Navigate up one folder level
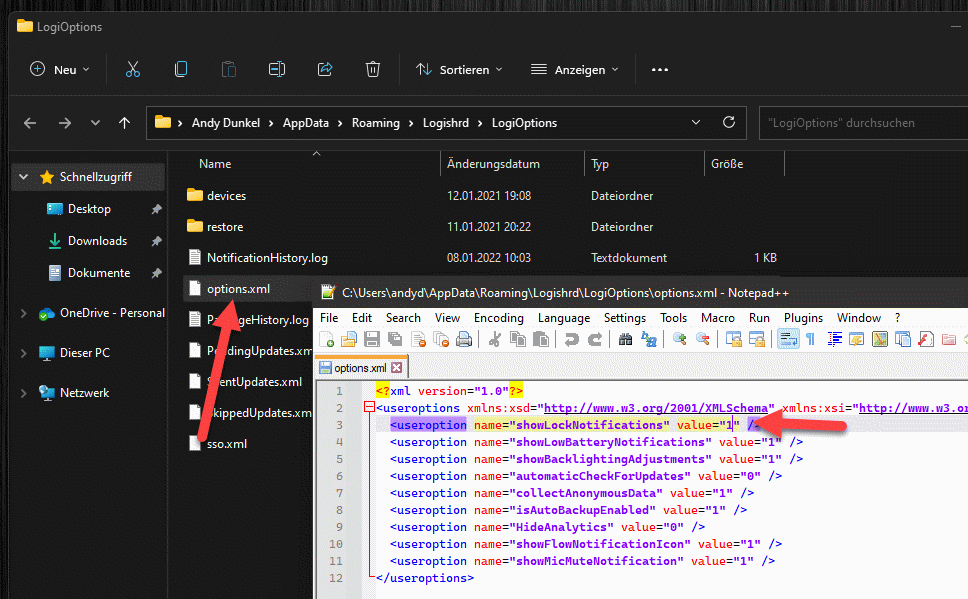 [124, 123]
